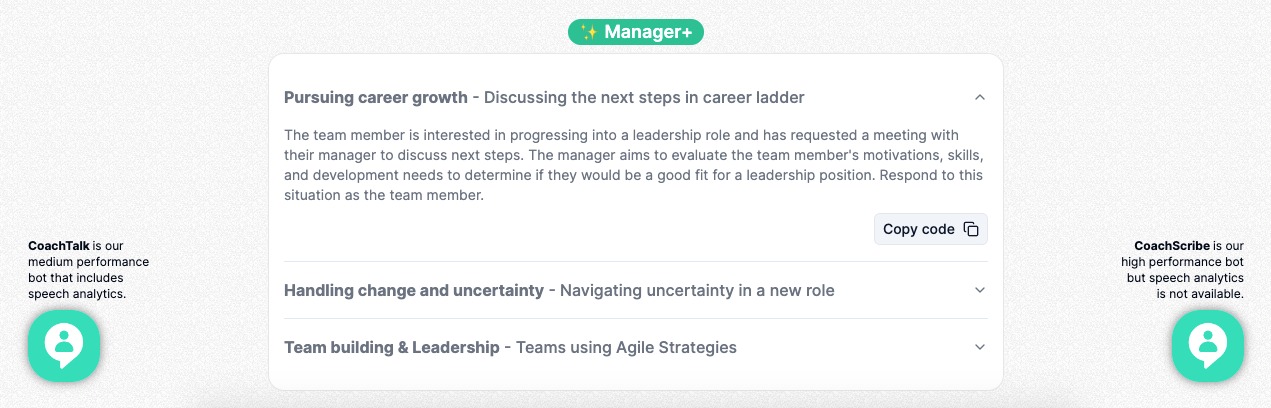
Task: Open the Handling change and uncertainty heading
Action: pyautogui.click(x=413, y=290)
